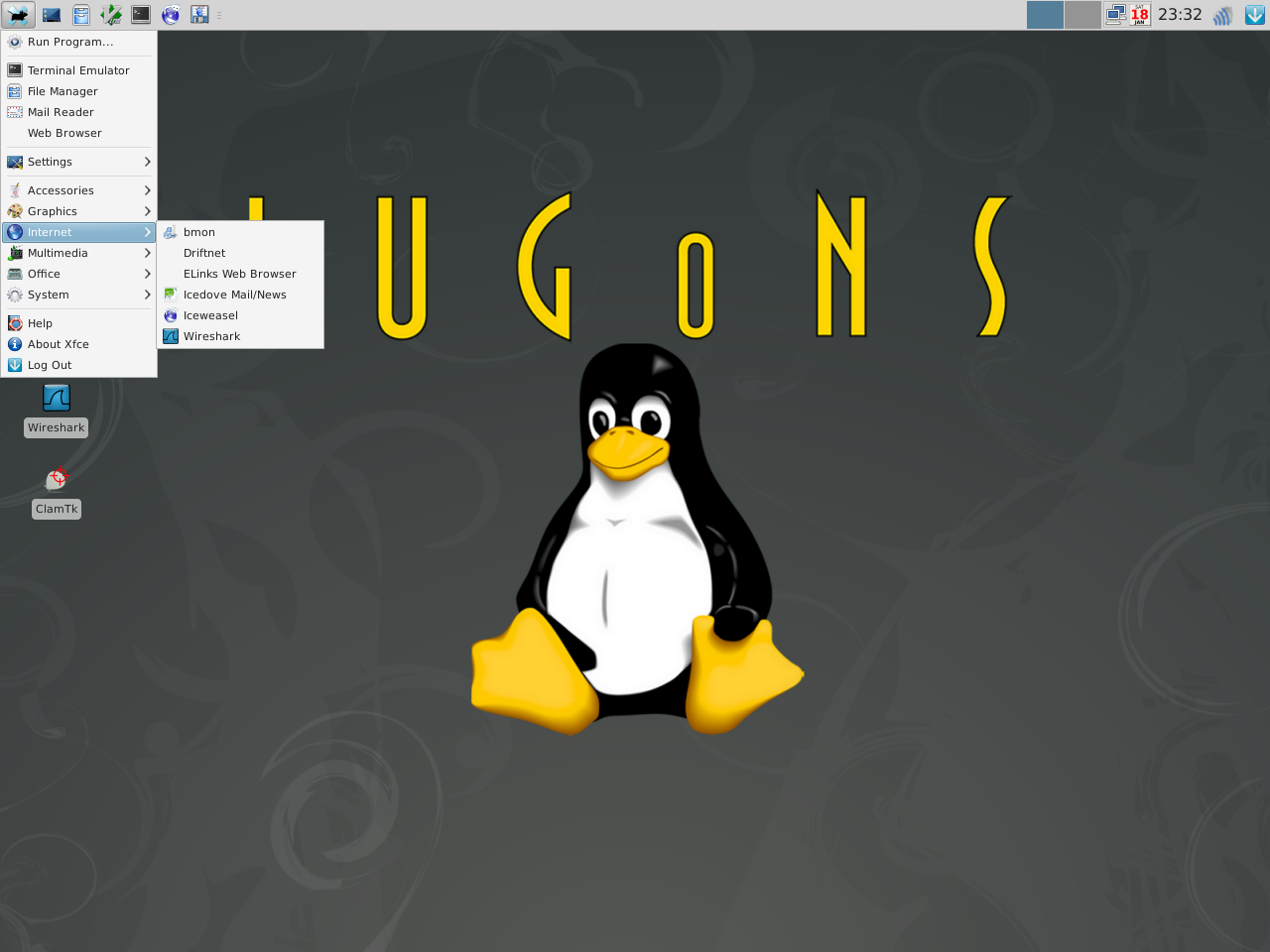Click the Log Out arrow icon in menu
Image resolution: width=1270 pixels, height=952 pixels.
(x=15, y=365)
